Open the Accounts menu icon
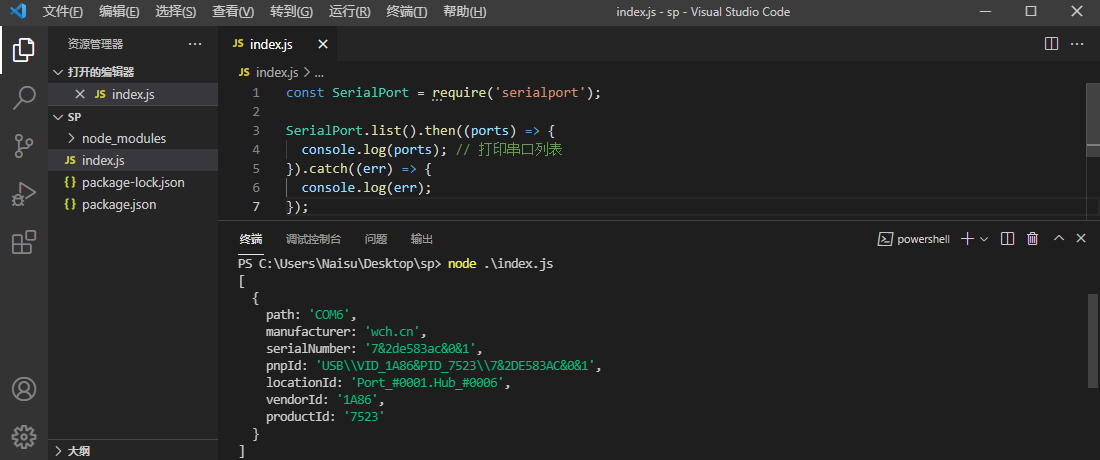 click(24, 388)
